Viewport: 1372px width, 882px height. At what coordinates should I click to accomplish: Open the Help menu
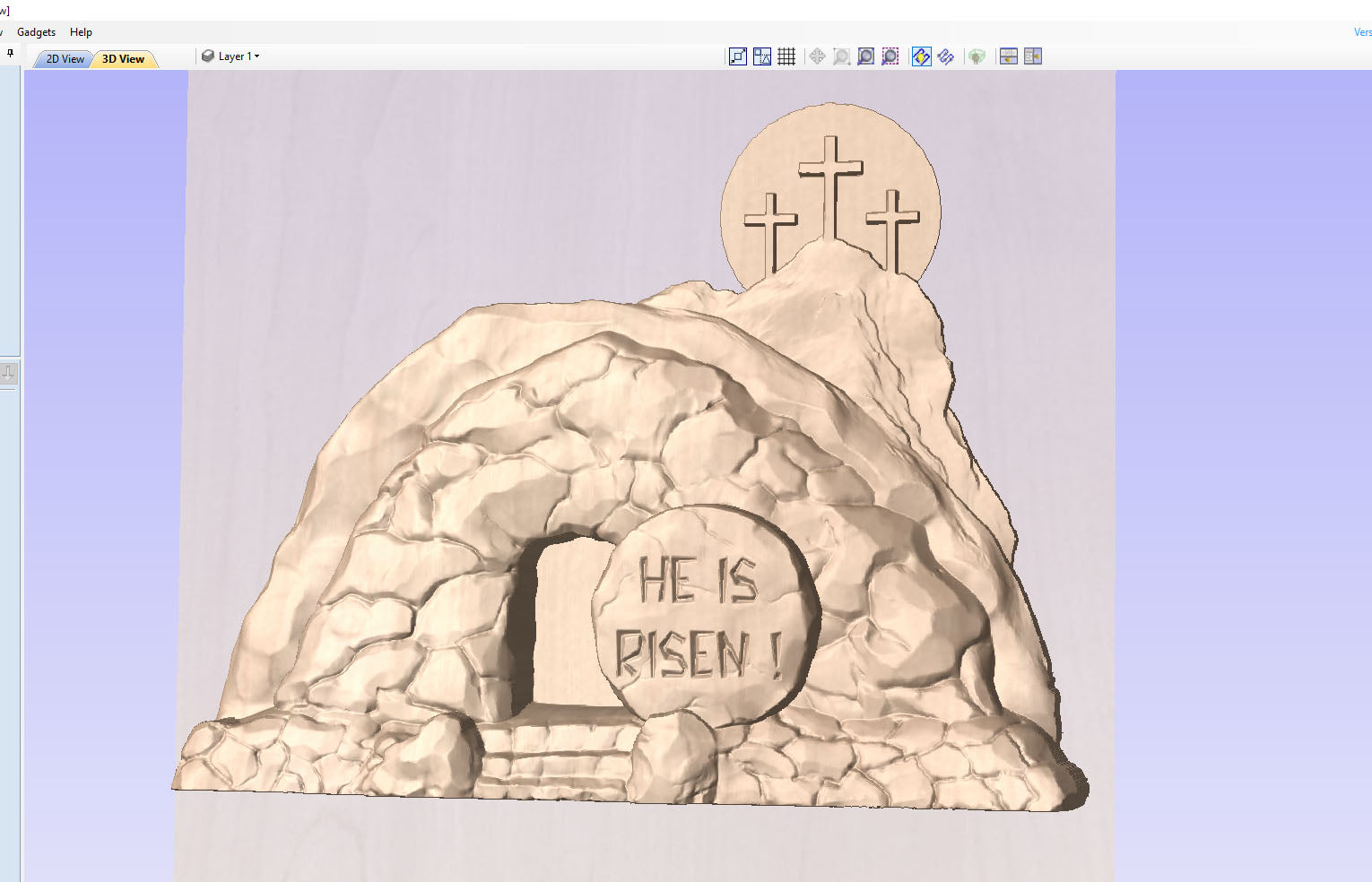click(x=81, y=32)
